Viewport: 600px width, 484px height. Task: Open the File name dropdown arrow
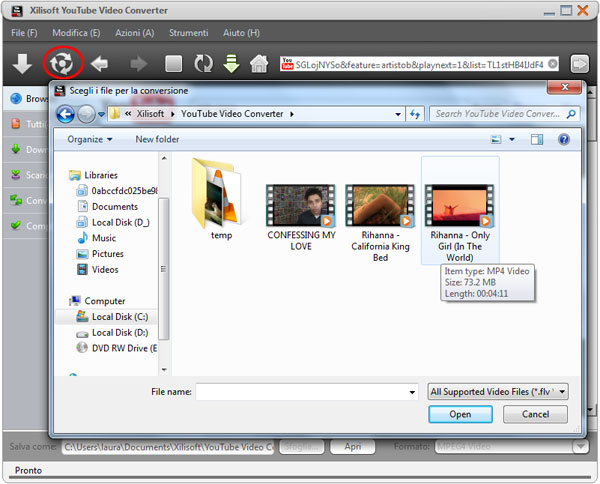click(x=412, y=392)
